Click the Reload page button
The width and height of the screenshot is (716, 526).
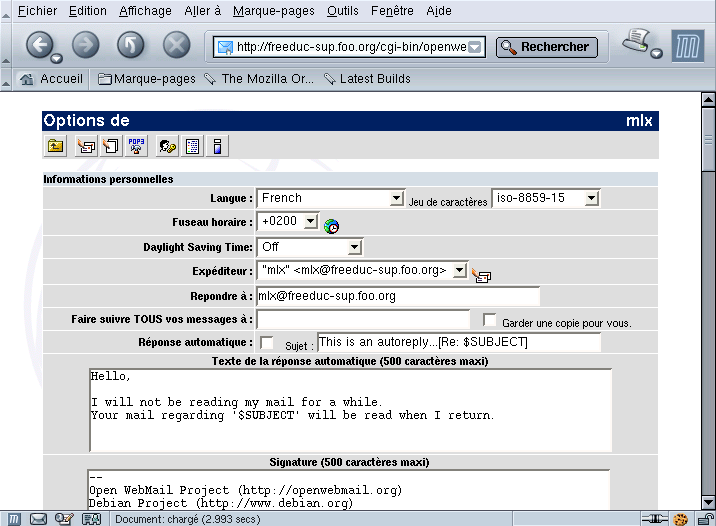pyautogui.click(x=130, y=45)
